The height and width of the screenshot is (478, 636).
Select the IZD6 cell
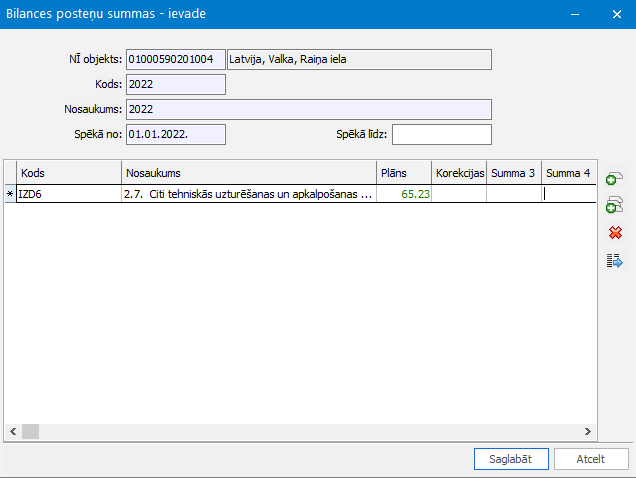(69, 194)
